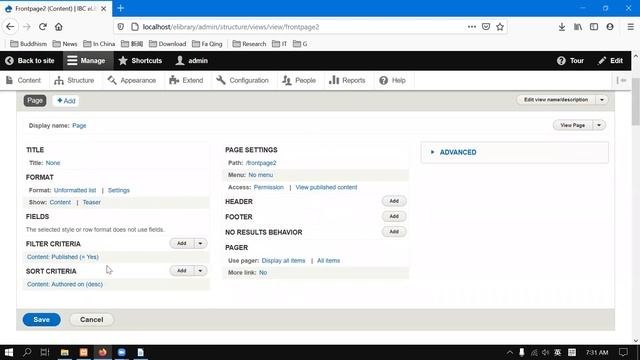The height and width of the screenshot is (360, 640).
Task: Bookmark this page with star icon
Action: [x=500, y=27]
